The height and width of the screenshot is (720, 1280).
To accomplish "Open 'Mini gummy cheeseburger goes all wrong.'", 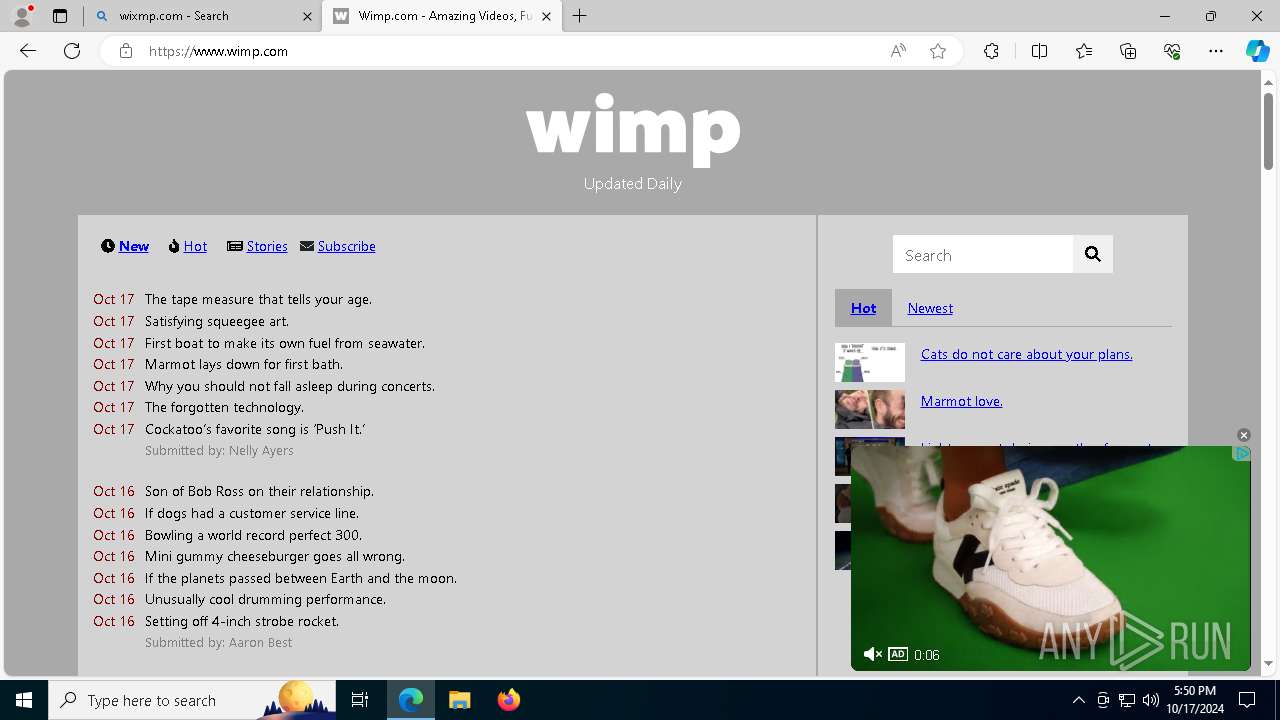I will (275, 556).
